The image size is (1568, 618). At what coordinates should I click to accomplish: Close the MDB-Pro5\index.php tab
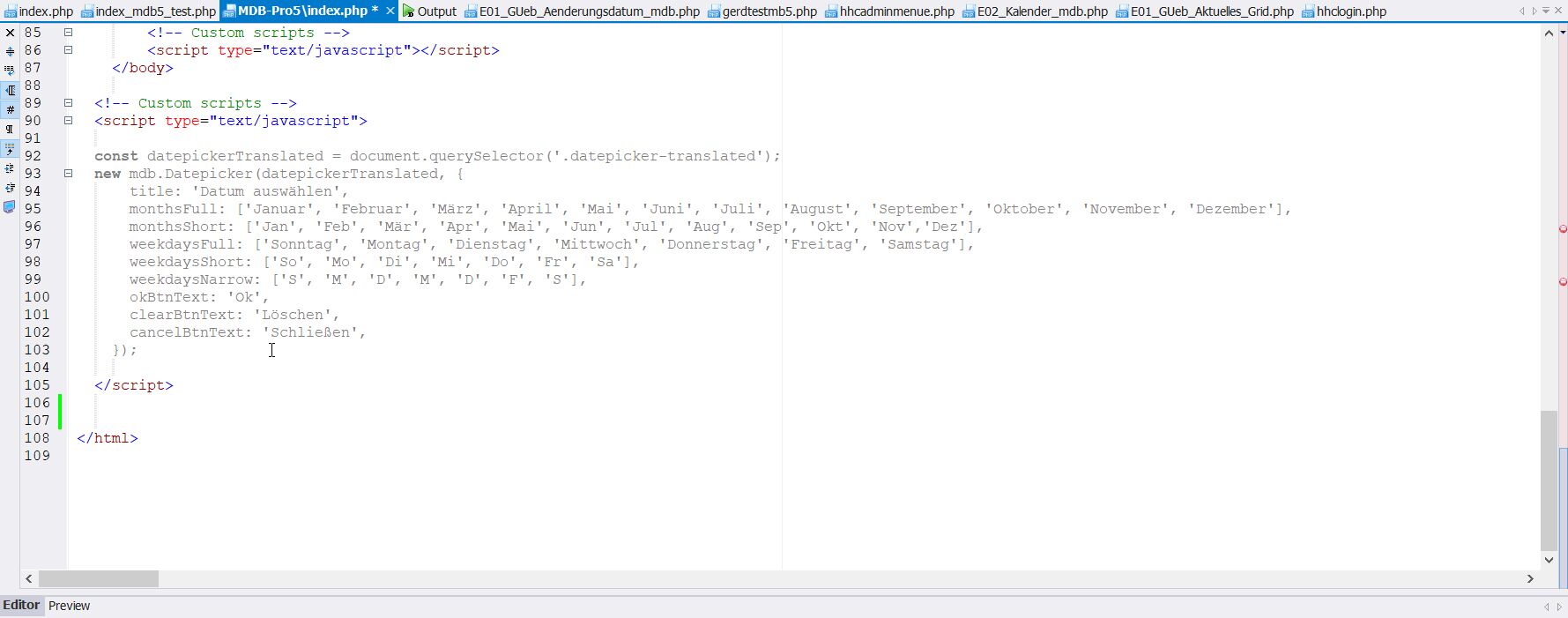[390, 11]
